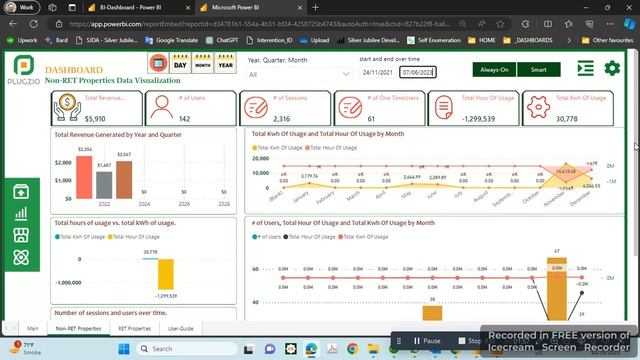Open a new browser tab

[316, 7]
